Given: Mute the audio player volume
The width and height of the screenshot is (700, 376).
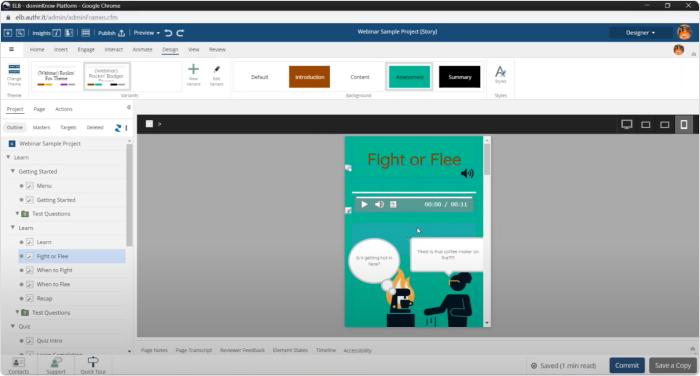Looking at the screenshot, I should tap(379, 205).
